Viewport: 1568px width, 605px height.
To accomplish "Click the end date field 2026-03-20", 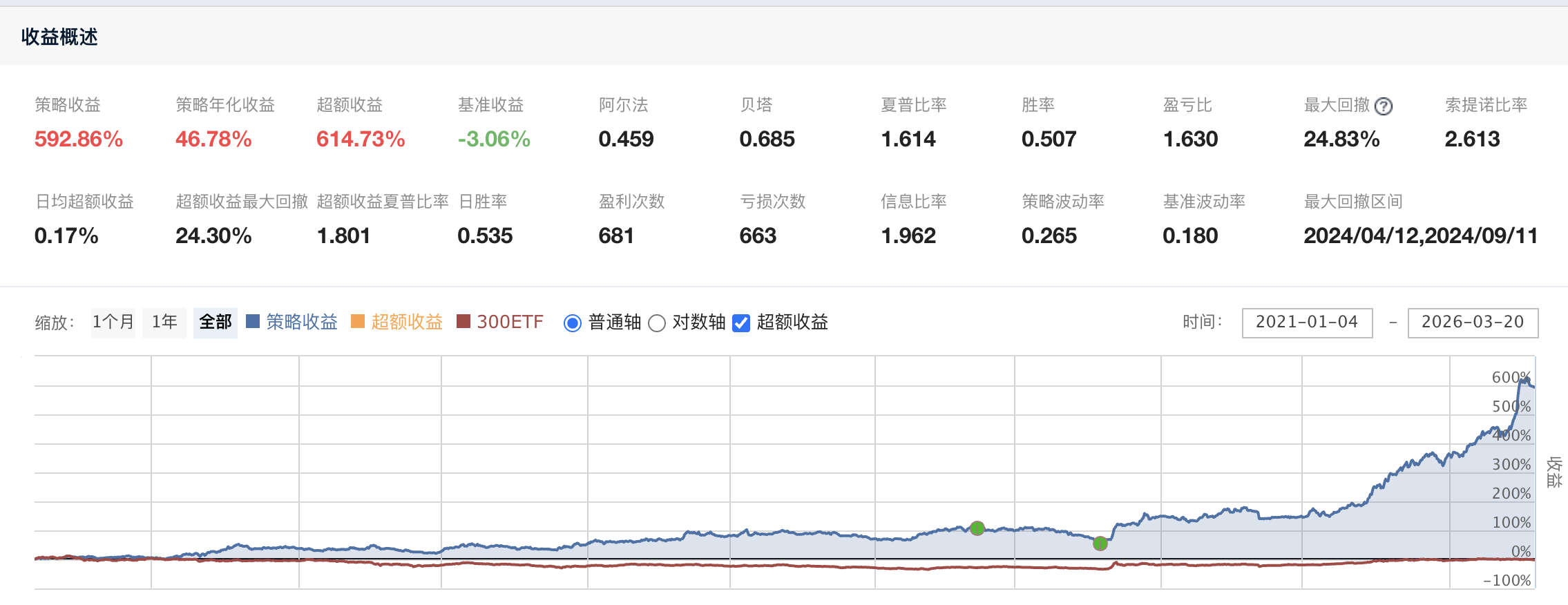I will [1473, 323].
